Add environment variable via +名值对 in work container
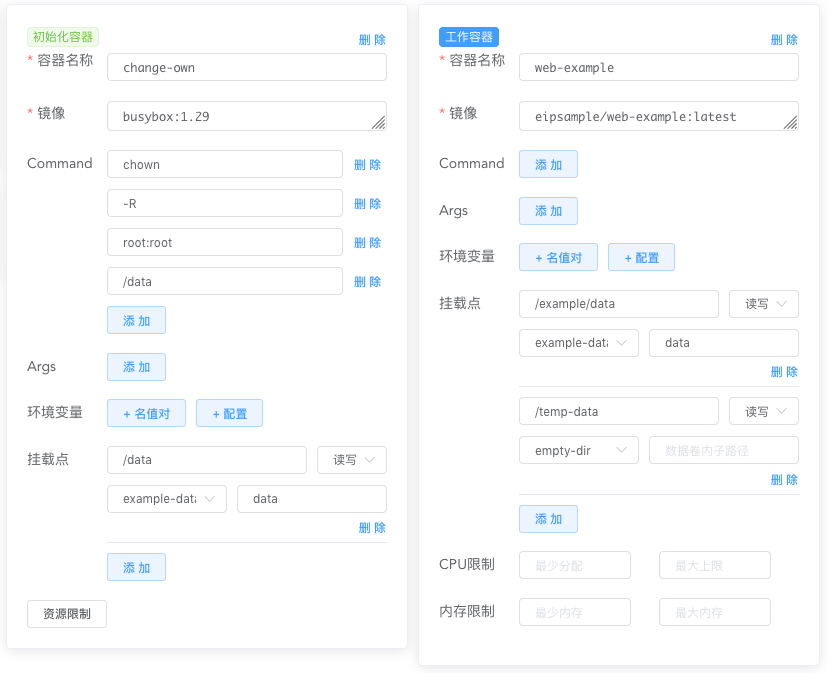Image resolution: width=828 pixels, height=673 pixels. 558,257
